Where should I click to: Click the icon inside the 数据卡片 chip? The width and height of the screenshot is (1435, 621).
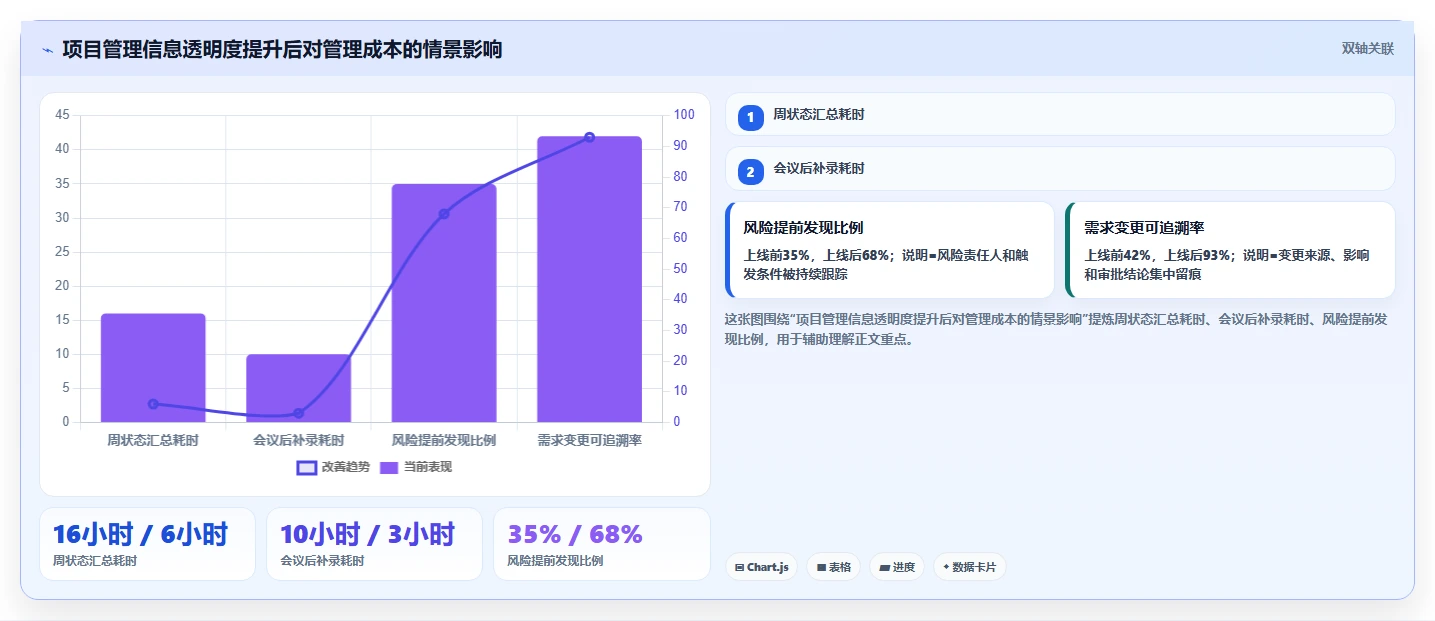coord(946,567)
